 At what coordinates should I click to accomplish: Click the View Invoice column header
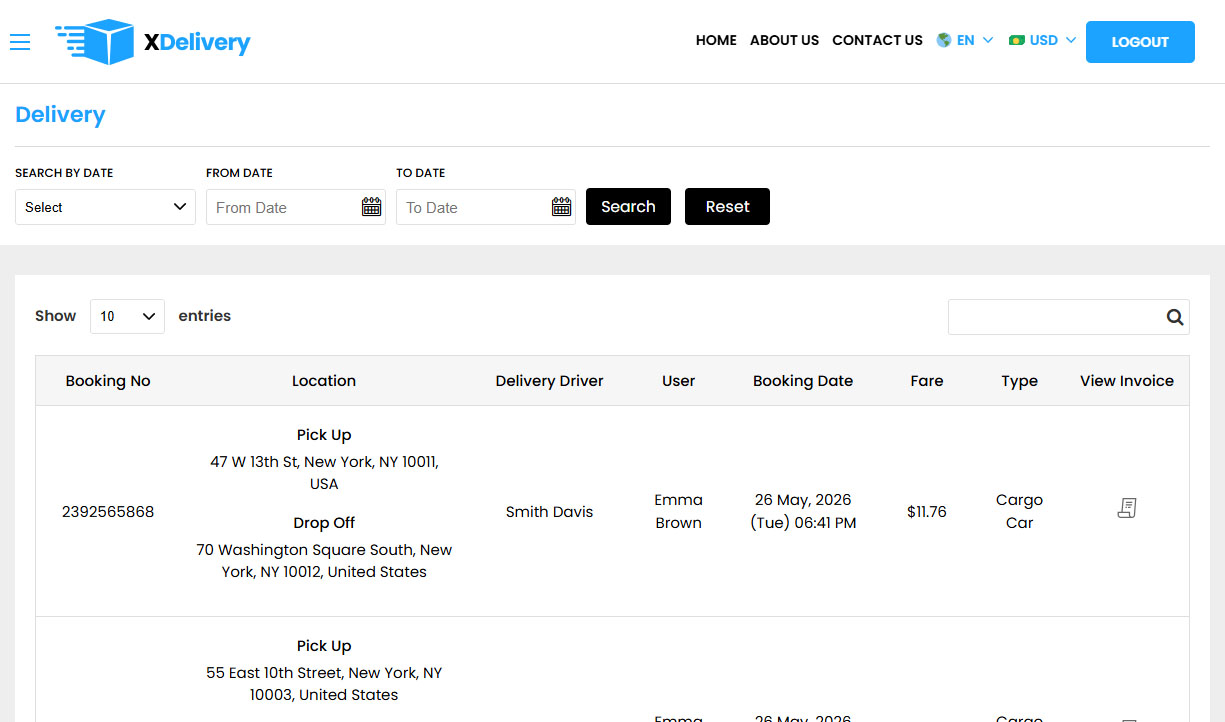pyautogui.click(x=1127, y=381)
